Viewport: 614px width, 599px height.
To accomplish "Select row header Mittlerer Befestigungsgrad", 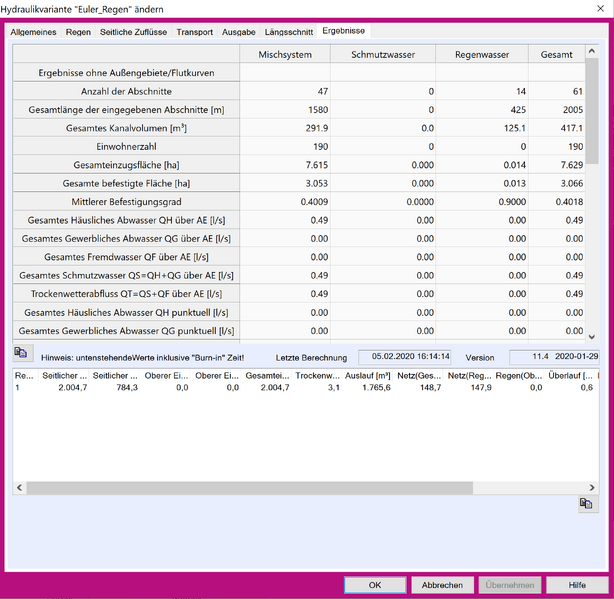I will click(126, 202).
